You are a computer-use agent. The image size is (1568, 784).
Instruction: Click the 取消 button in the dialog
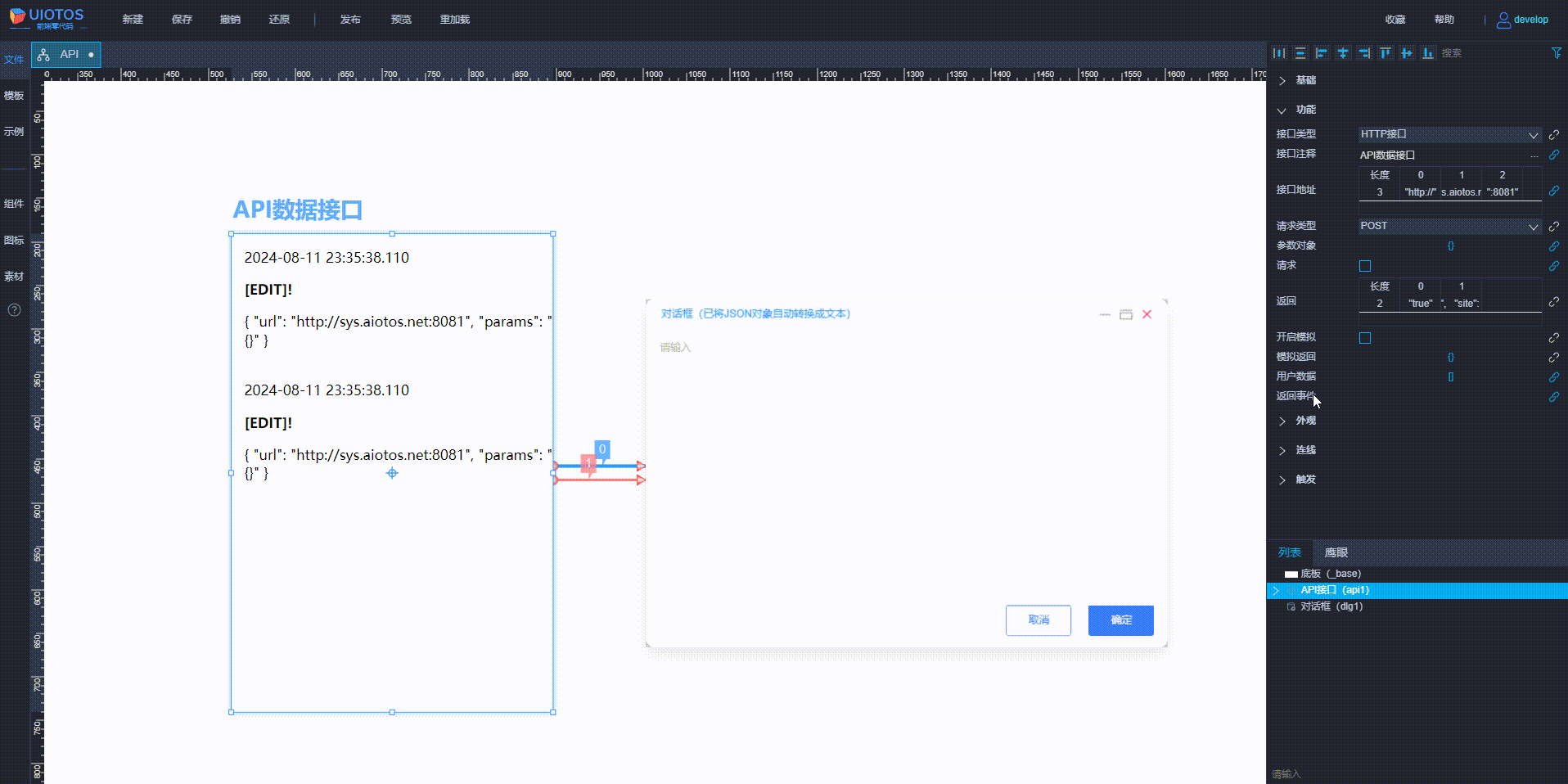[1039, 620]
